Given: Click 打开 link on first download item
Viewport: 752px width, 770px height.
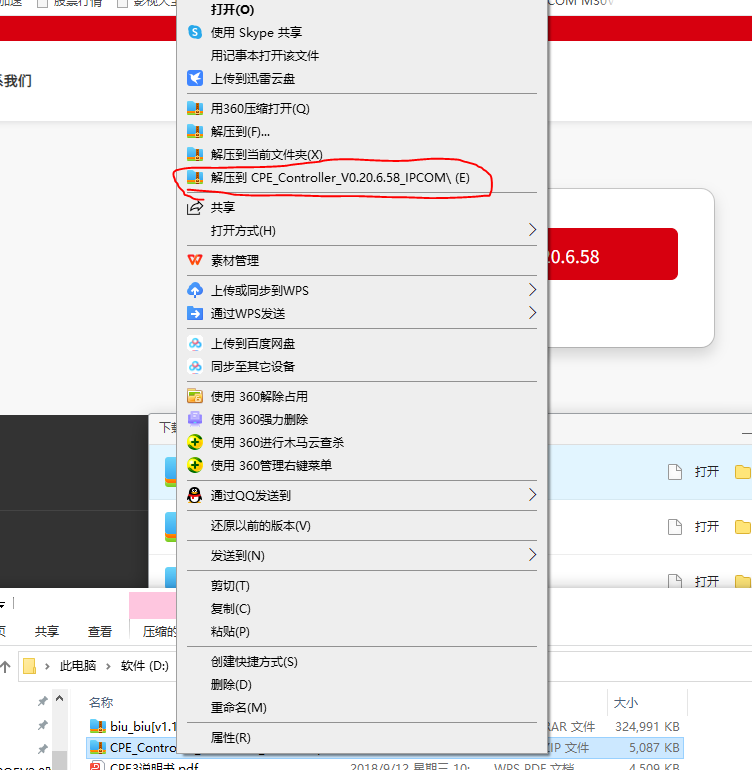Looking at the screenshot, I should pyautogui.click(x=706, y=471).
